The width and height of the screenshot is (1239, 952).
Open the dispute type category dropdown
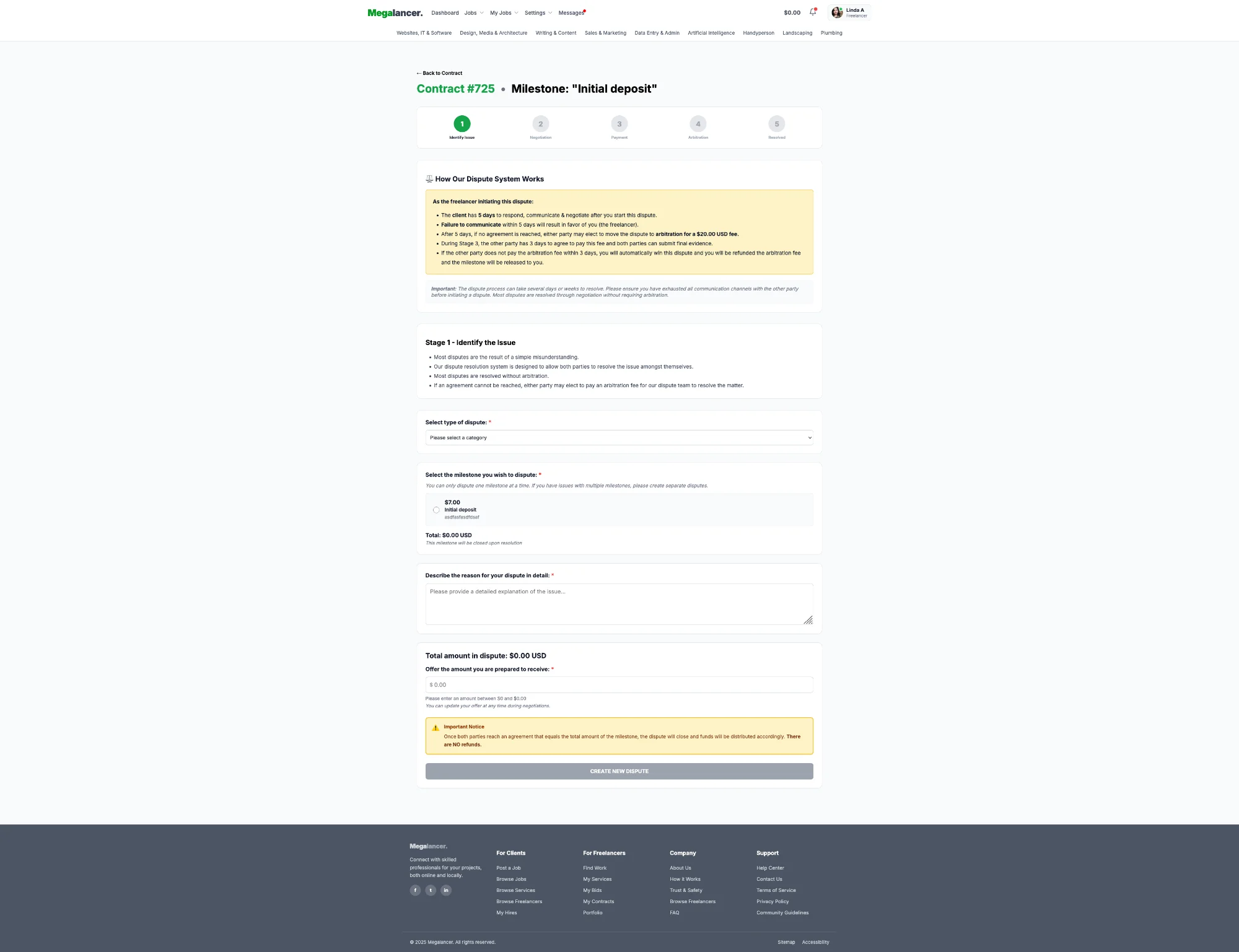[619, 437]
